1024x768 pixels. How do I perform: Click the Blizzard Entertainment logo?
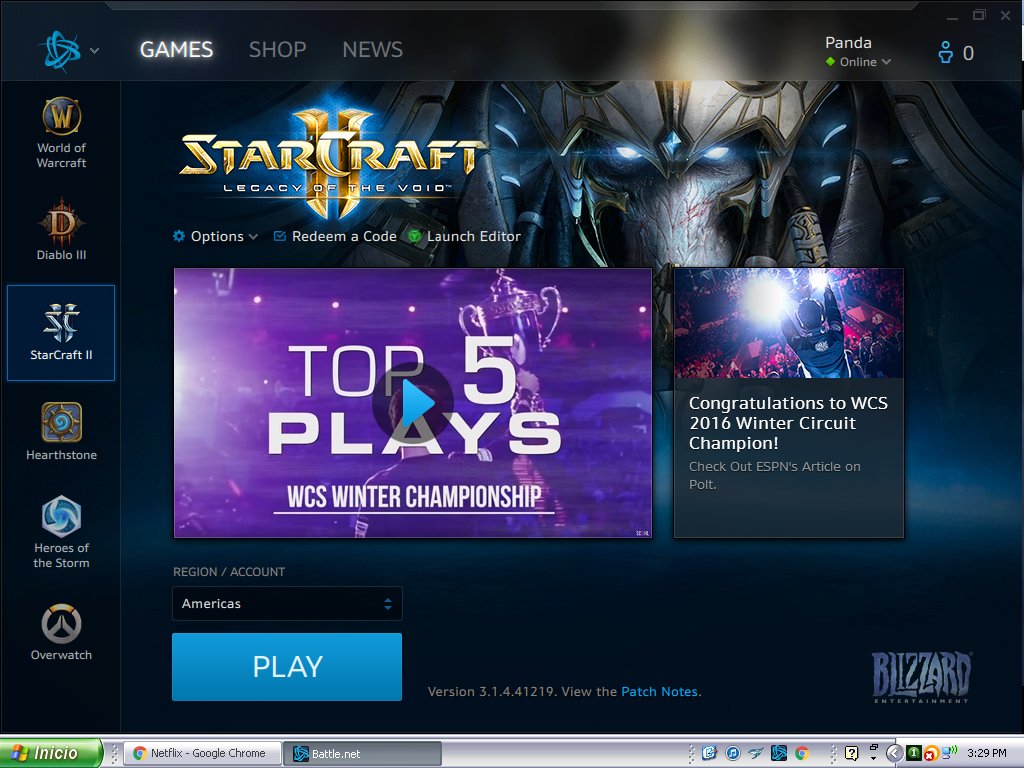(x=921, y=677)
